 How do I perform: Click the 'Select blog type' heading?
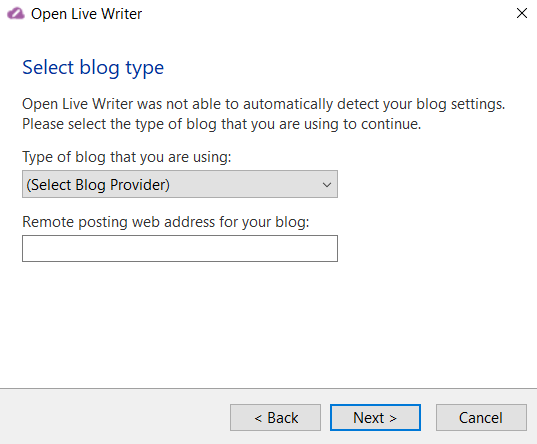tap(93, 68)
